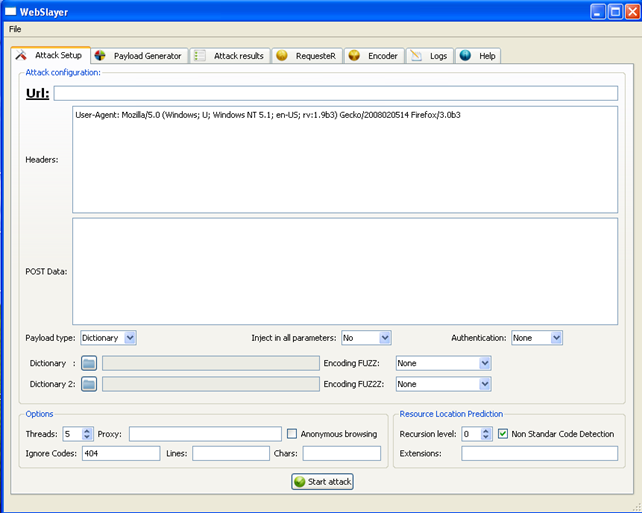Open the Authentication dropdown
This screenshot has height=513, width=642.
537,338
